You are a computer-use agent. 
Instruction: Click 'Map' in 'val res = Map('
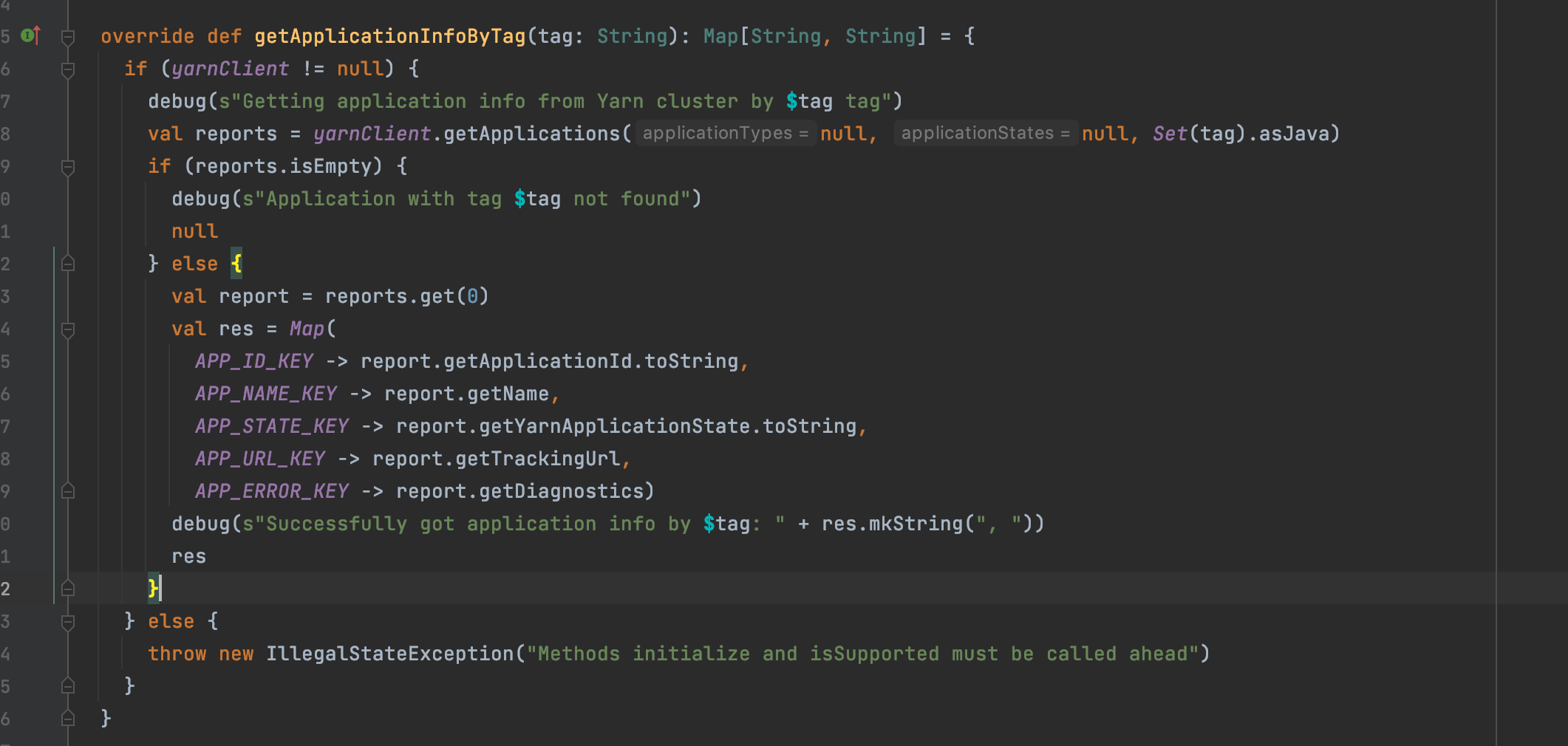coord(307,329)
